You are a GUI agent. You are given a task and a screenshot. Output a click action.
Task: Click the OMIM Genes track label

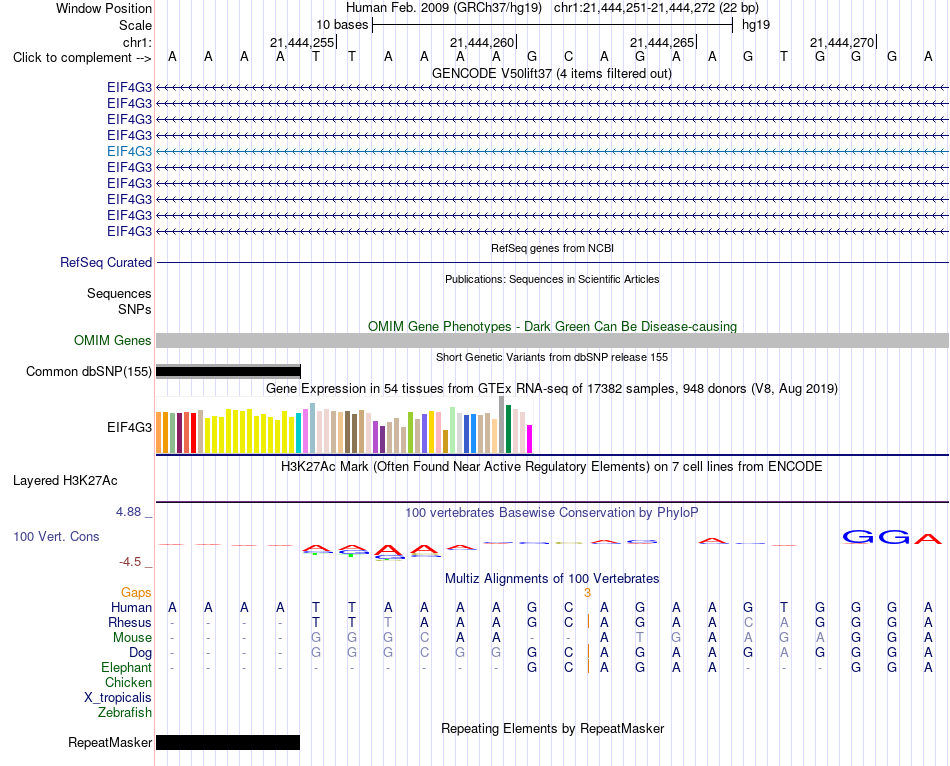pos(112,341)
